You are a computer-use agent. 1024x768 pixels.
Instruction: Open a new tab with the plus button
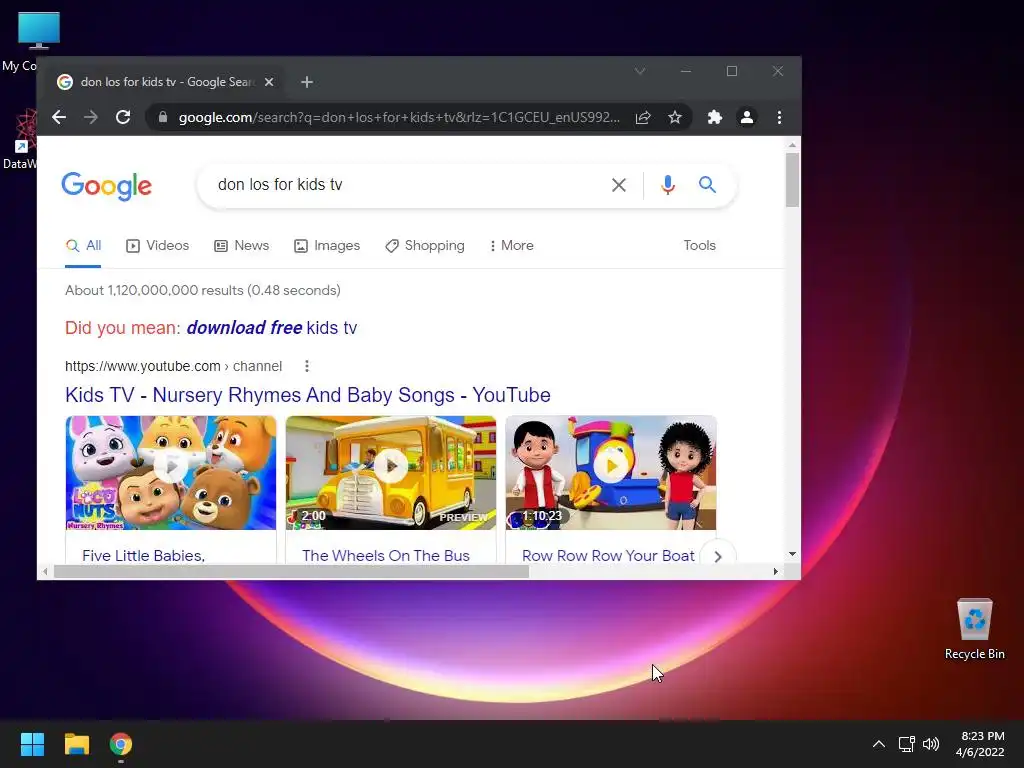(x=307, y=82)
